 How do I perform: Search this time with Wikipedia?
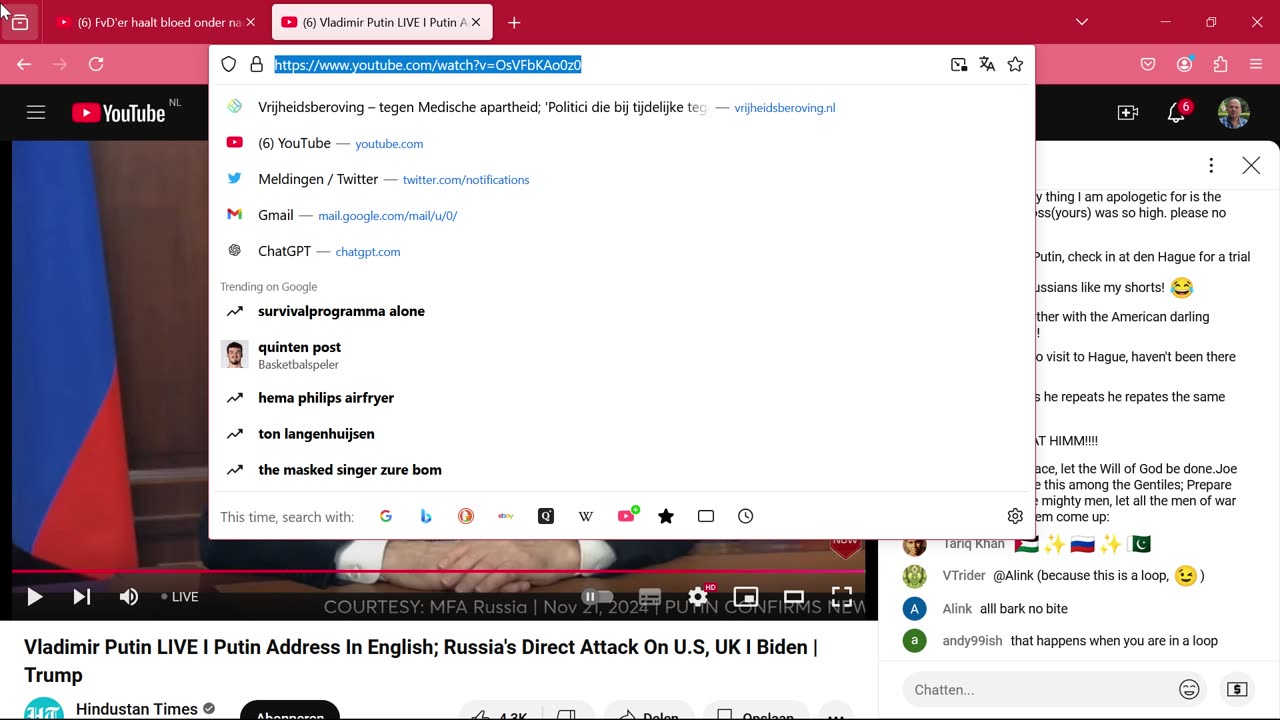[586, 516]
